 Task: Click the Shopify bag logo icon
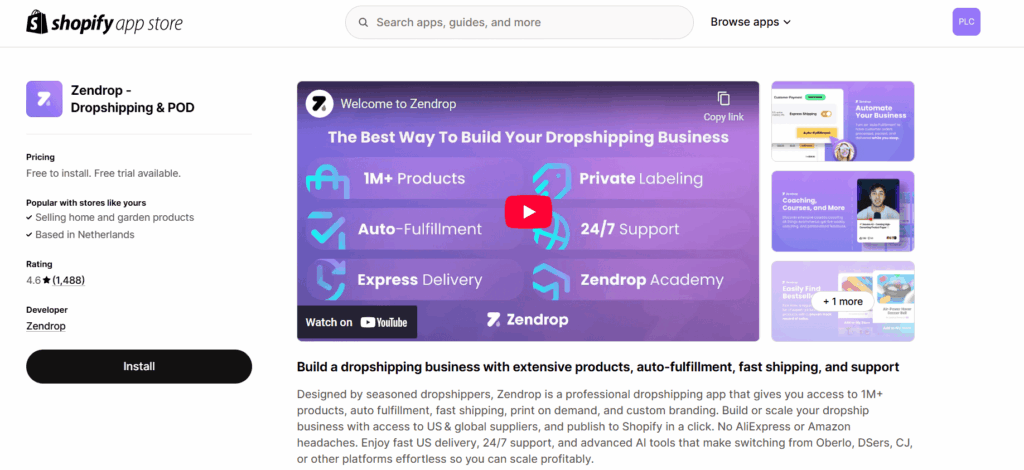click(38, 22)
